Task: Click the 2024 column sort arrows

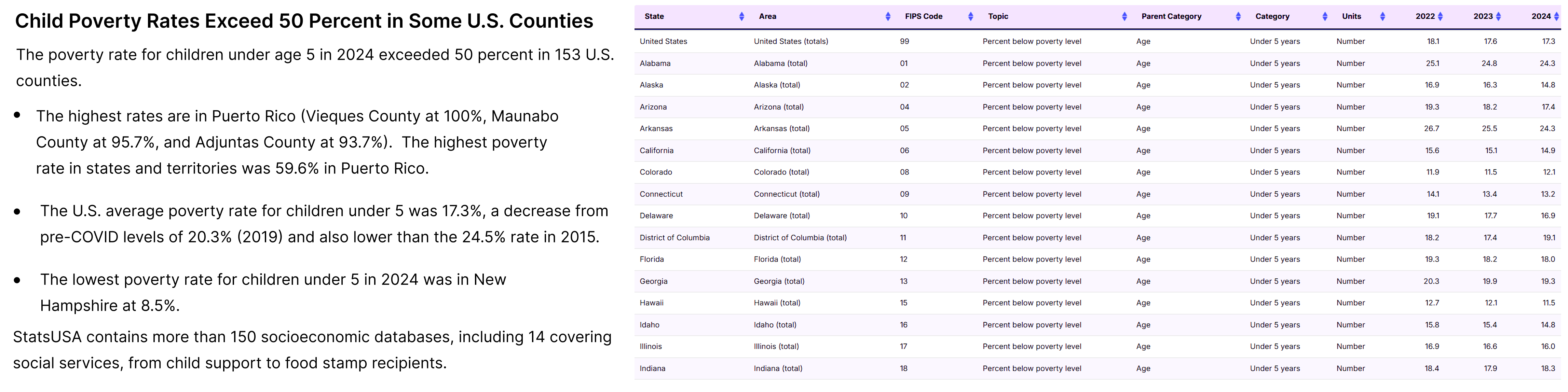Action: tap(1556, 16)
